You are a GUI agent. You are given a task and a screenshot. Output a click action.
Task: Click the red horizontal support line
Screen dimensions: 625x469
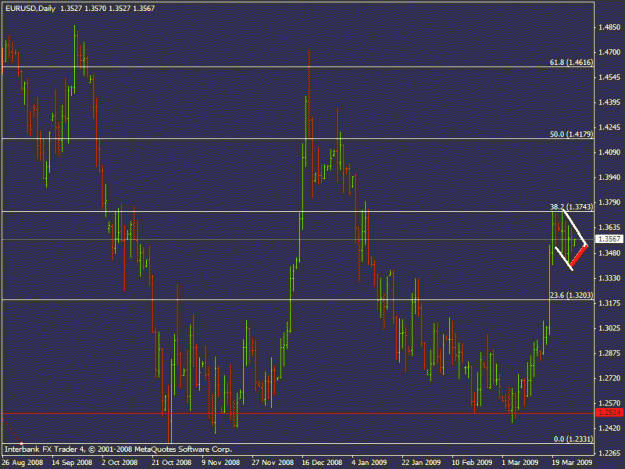click(297, 414)
